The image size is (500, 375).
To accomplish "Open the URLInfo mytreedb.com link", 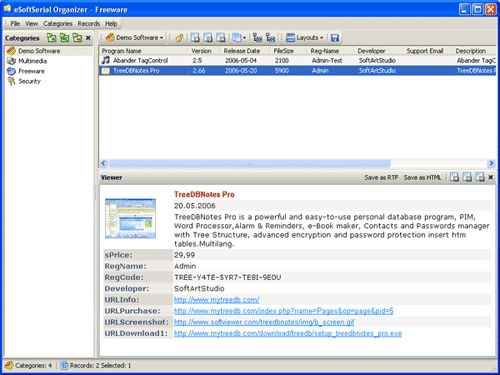I will tap(217, 300).
